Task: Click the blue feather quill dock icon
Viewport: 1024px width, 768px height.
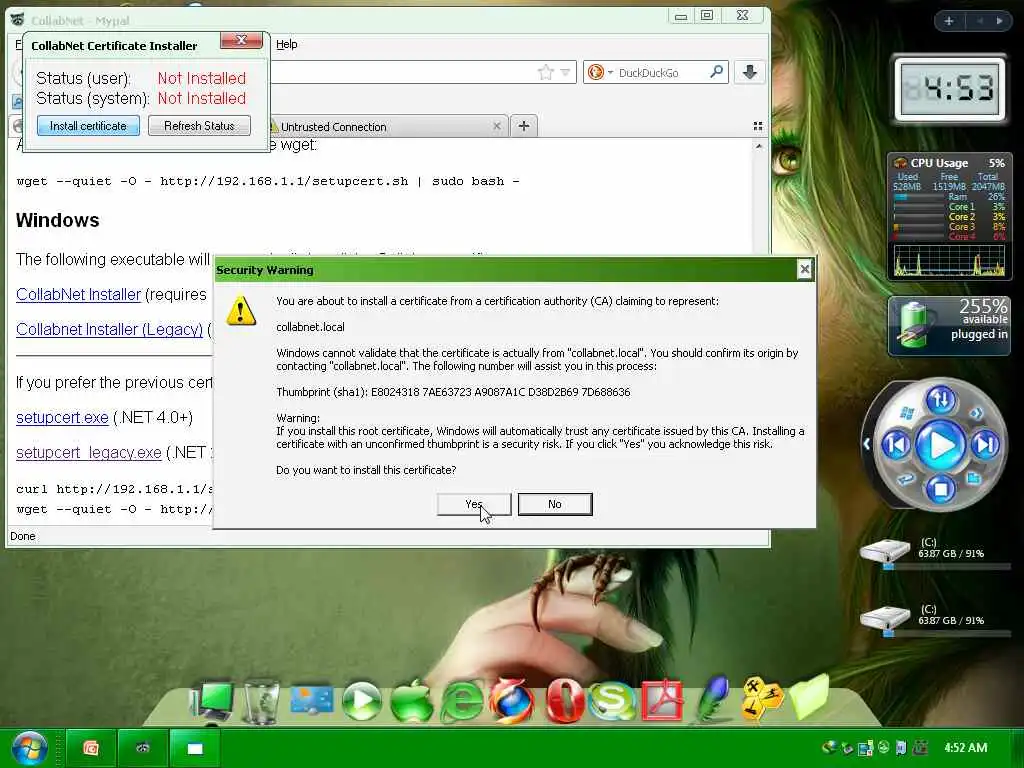Action: [x=713, y=699]
